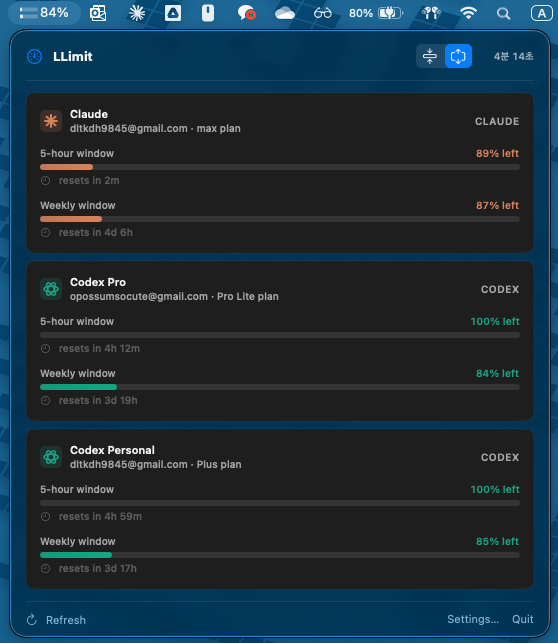
Task: Click the Claude starburst account icon
Action: (51, 121)
